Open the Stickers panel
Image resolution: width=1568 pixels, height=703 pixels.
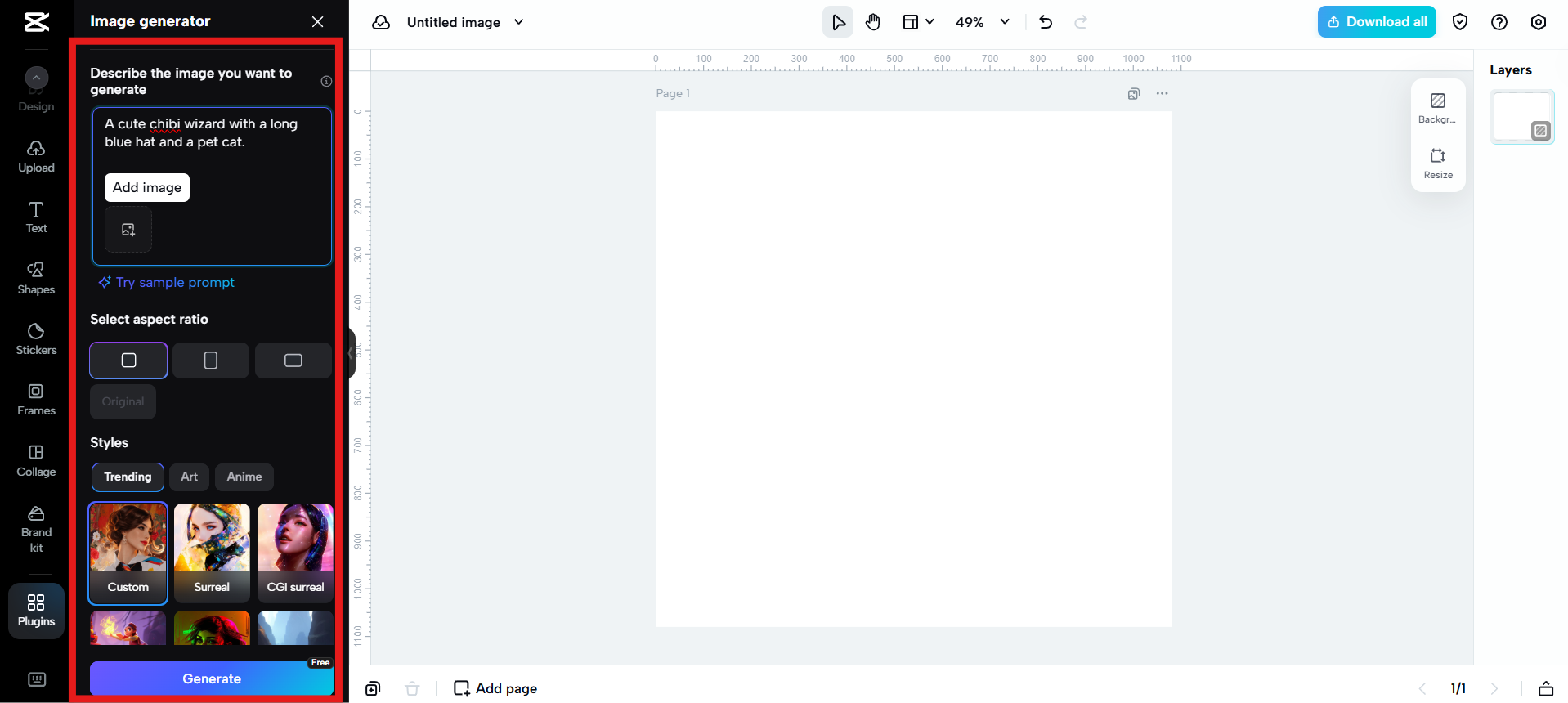[36, 339]
